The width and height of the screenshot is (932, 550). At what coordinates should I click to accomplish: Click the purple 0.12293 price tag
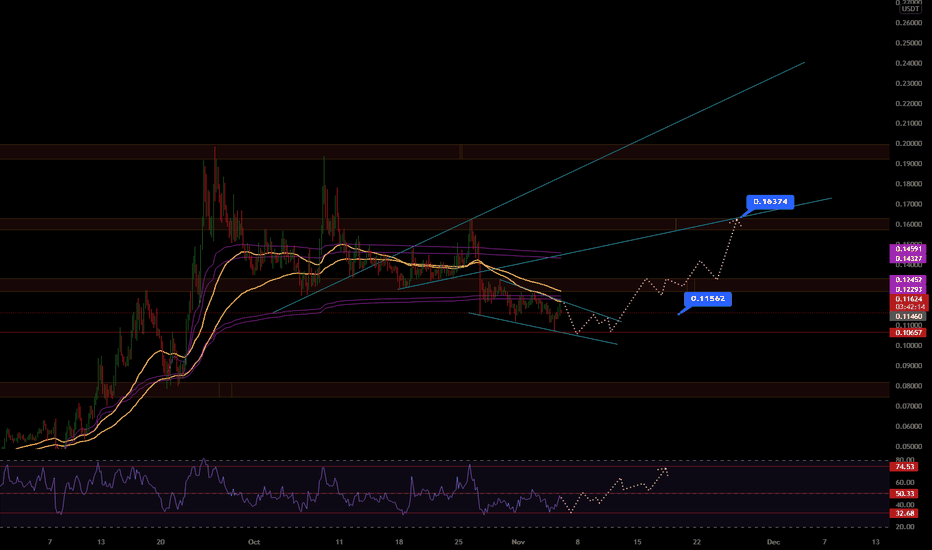909,290
